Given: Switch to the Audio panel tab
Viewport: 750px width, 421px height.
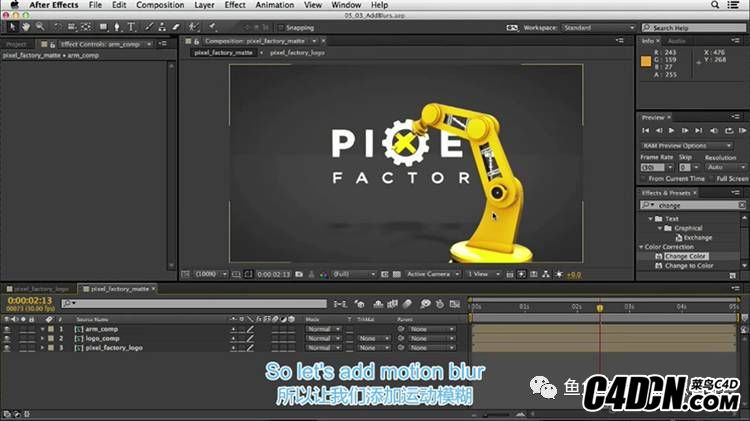Looking at the screenshot, I should coord(676,41).
